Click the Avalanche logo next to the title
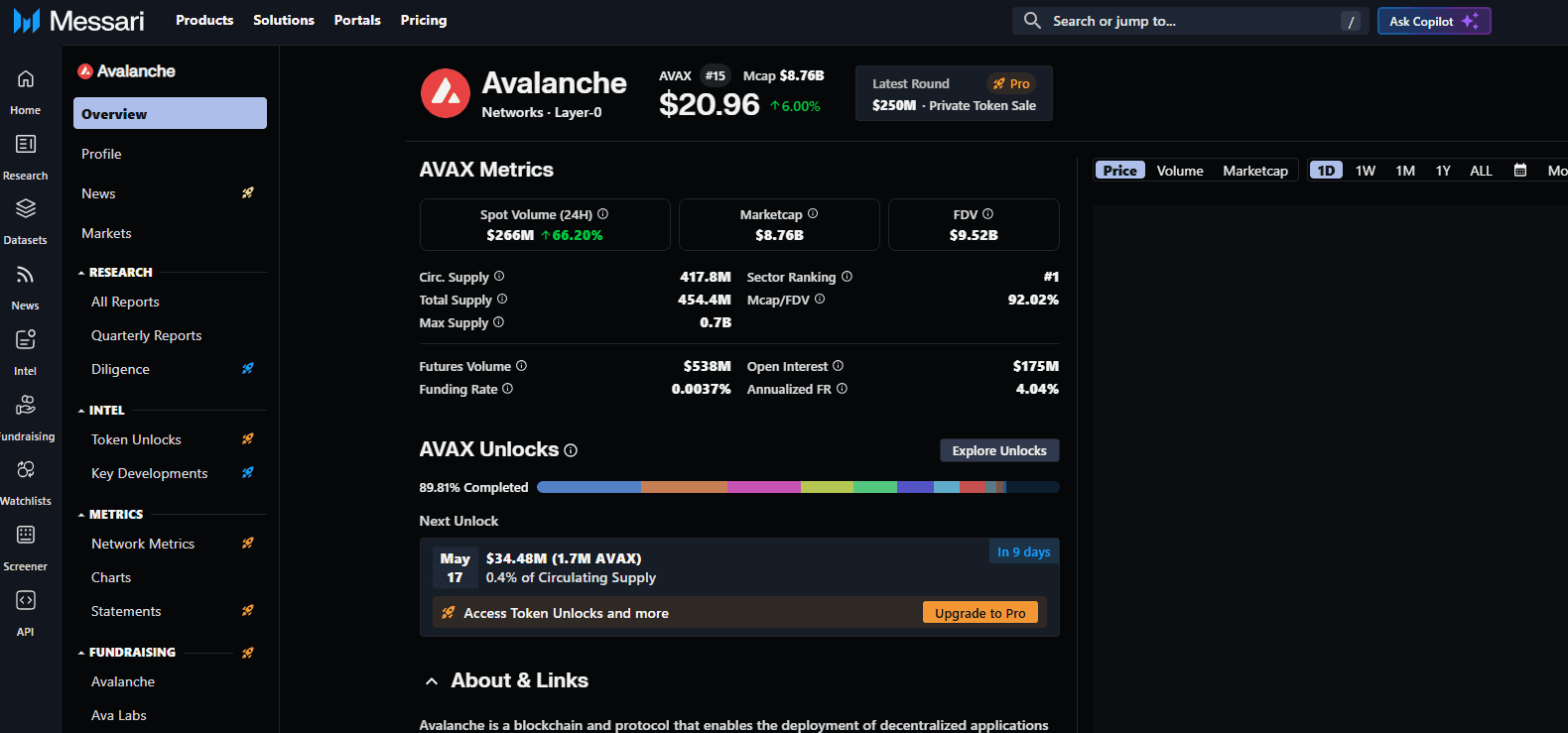1568x733 pixels. [x=446, y=93]
